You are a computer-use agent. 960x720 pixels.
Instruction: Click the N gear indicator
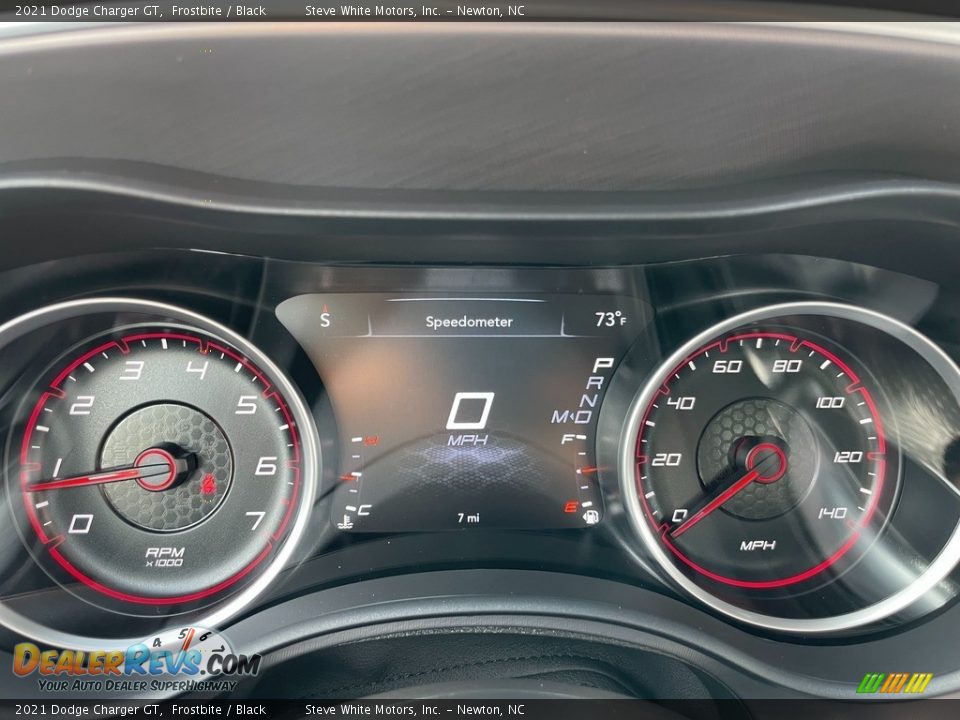click(588, 400)
